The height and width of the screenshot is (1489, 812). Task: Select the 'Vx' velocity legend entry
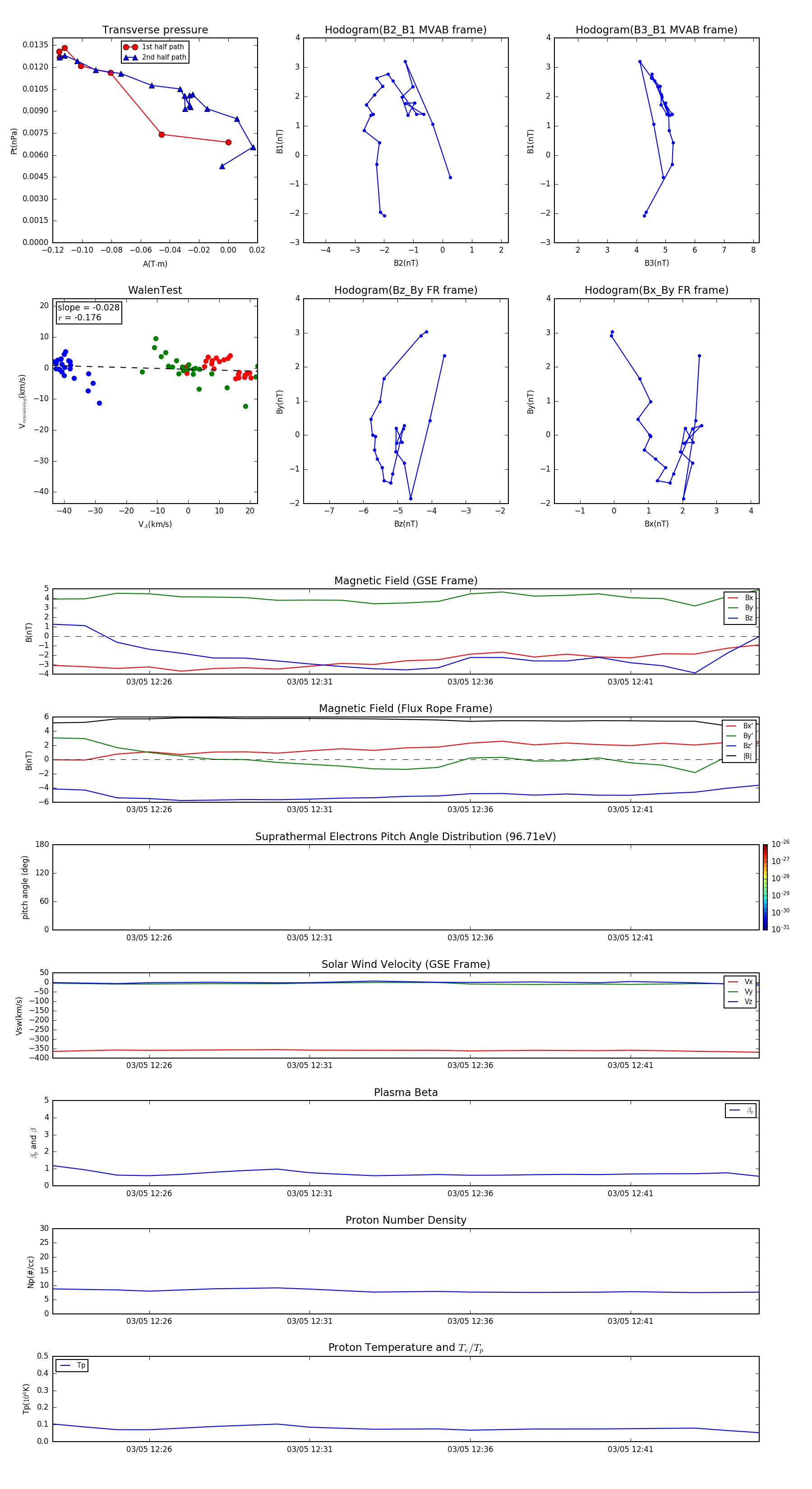(740, 981)
